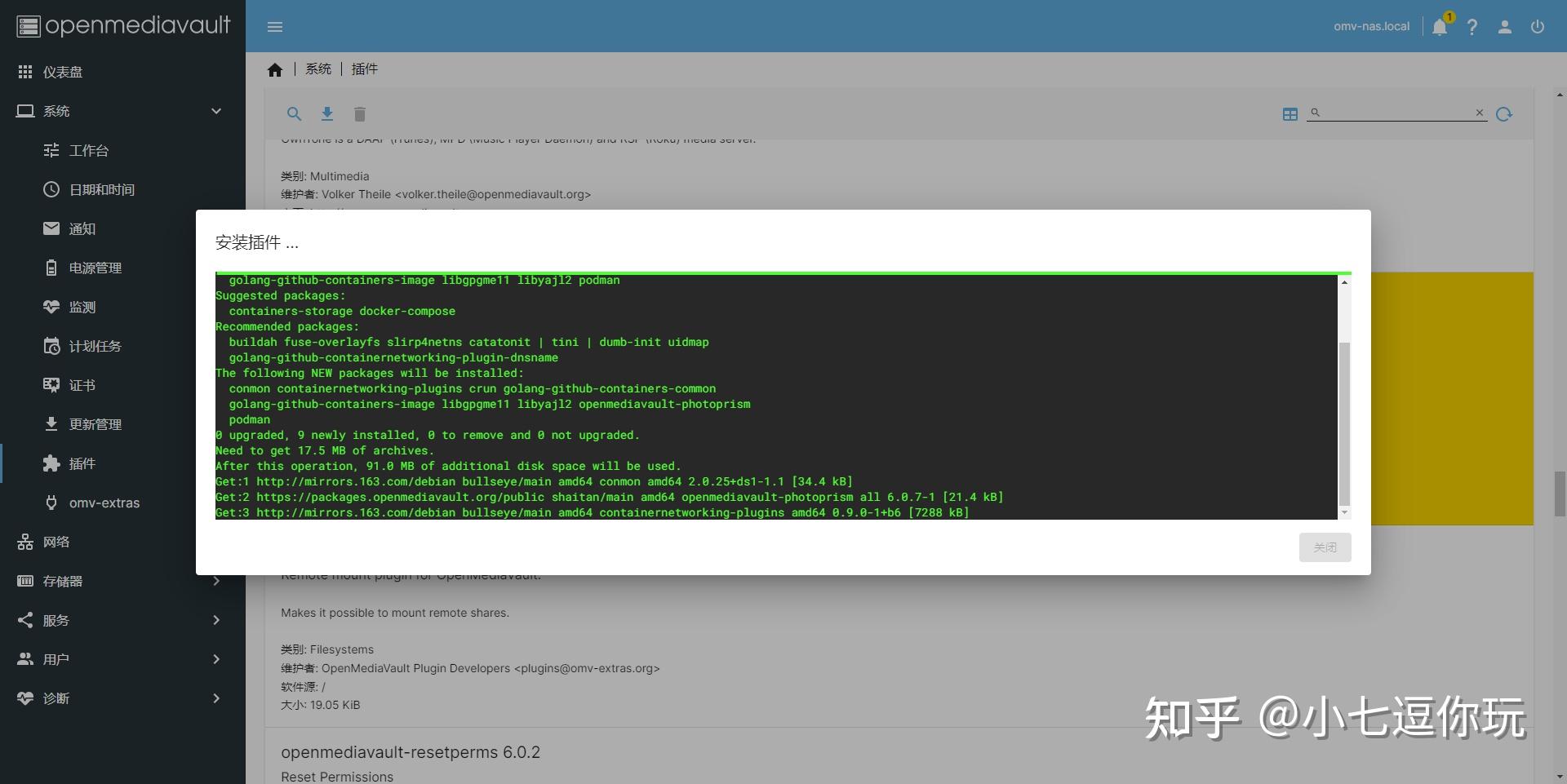1567x784 pixels.
Task: Open 存储器 in the sidebar
Action: point(122,581)
